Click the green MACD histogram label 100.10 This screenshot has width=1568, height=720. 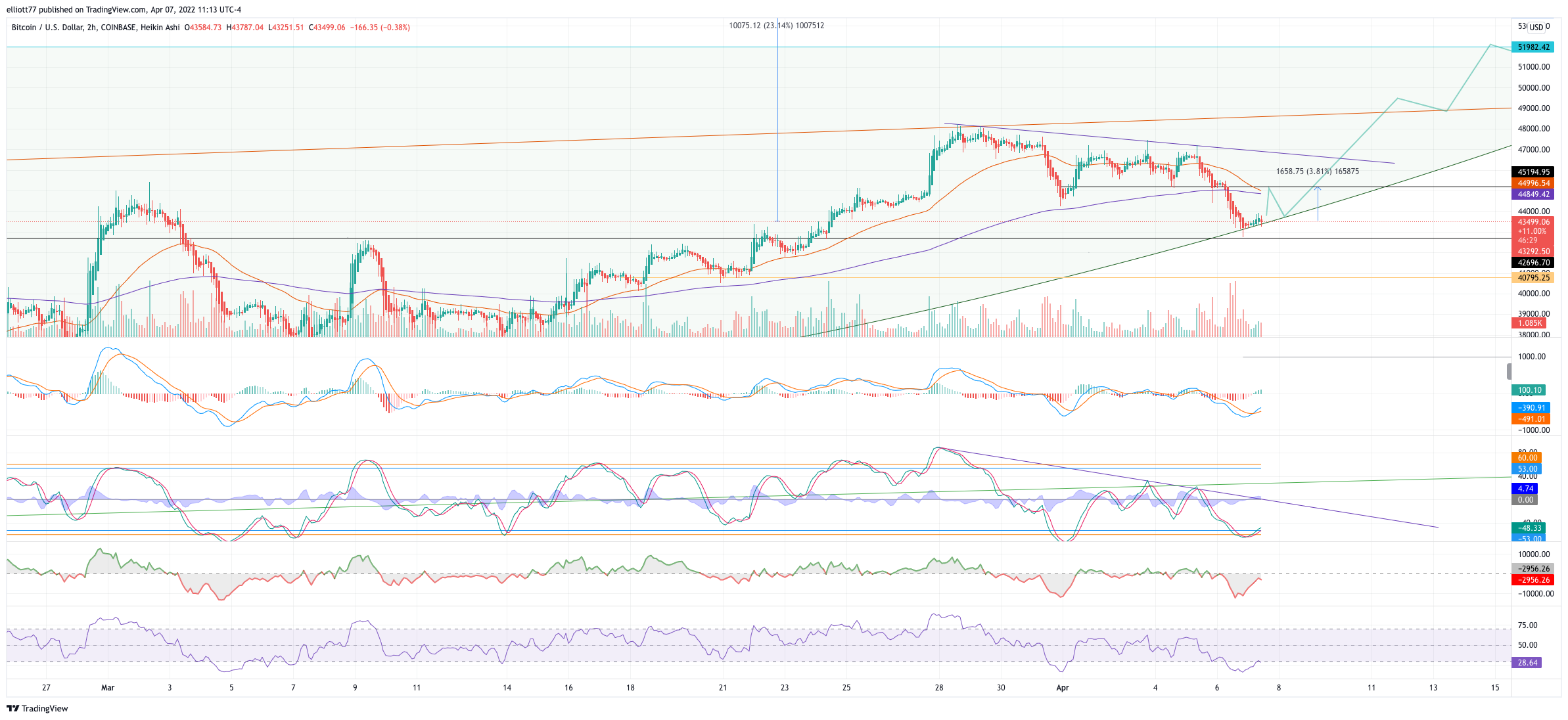click(1529, 390)
